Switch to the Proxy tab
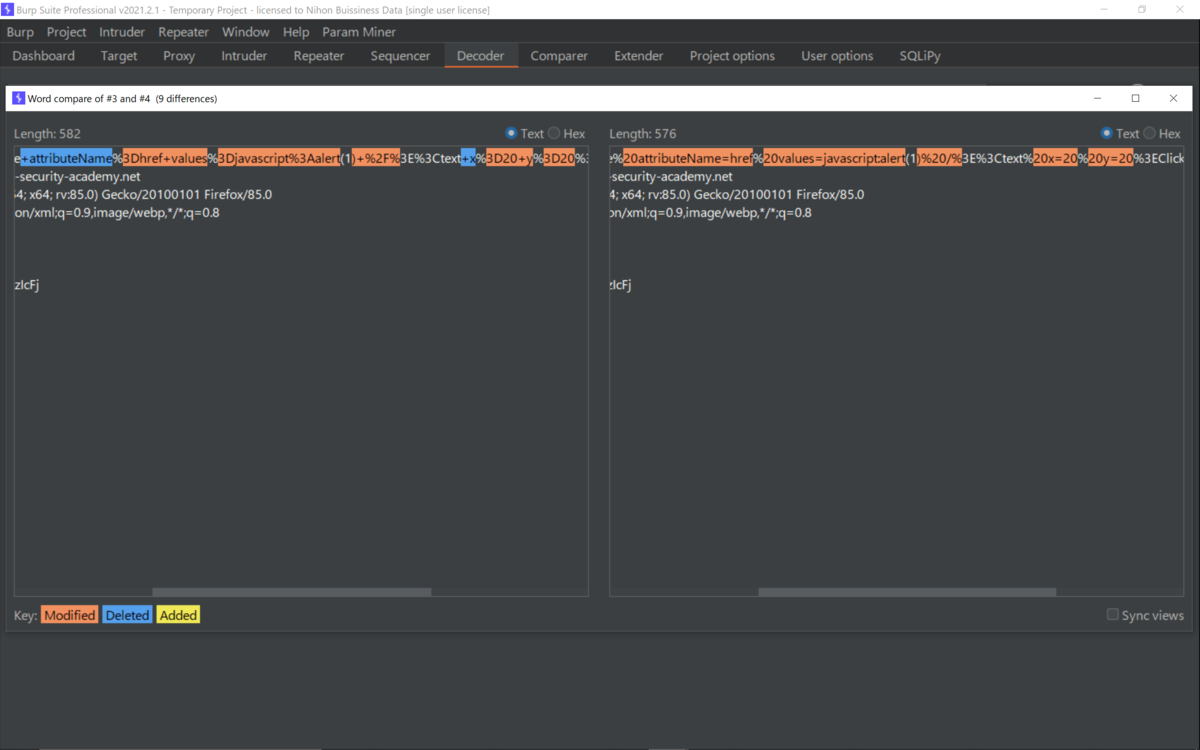Screen dimensions: 1200x750 point(179,56)
